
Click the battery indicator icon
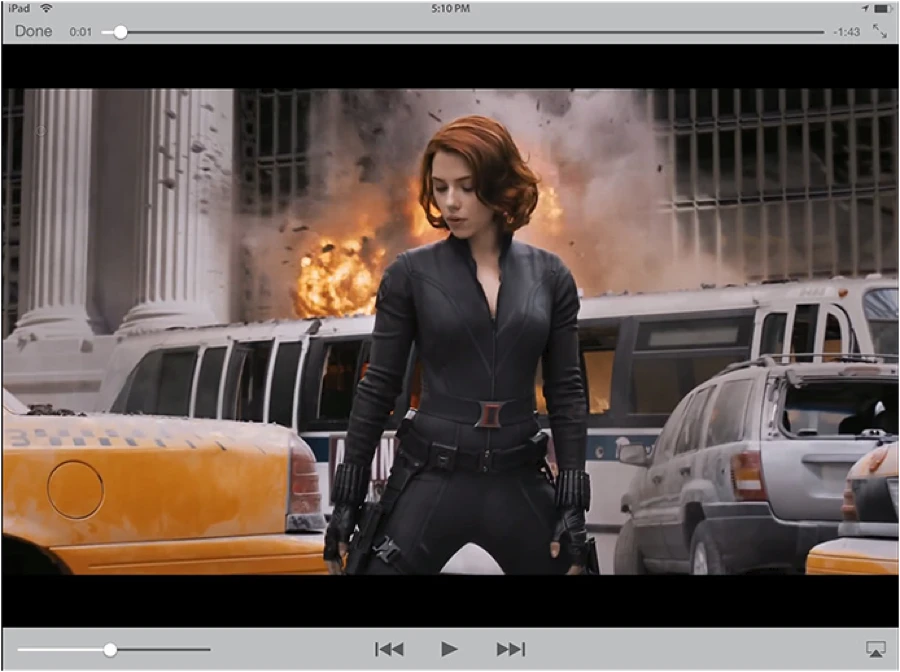coord(883,9)
